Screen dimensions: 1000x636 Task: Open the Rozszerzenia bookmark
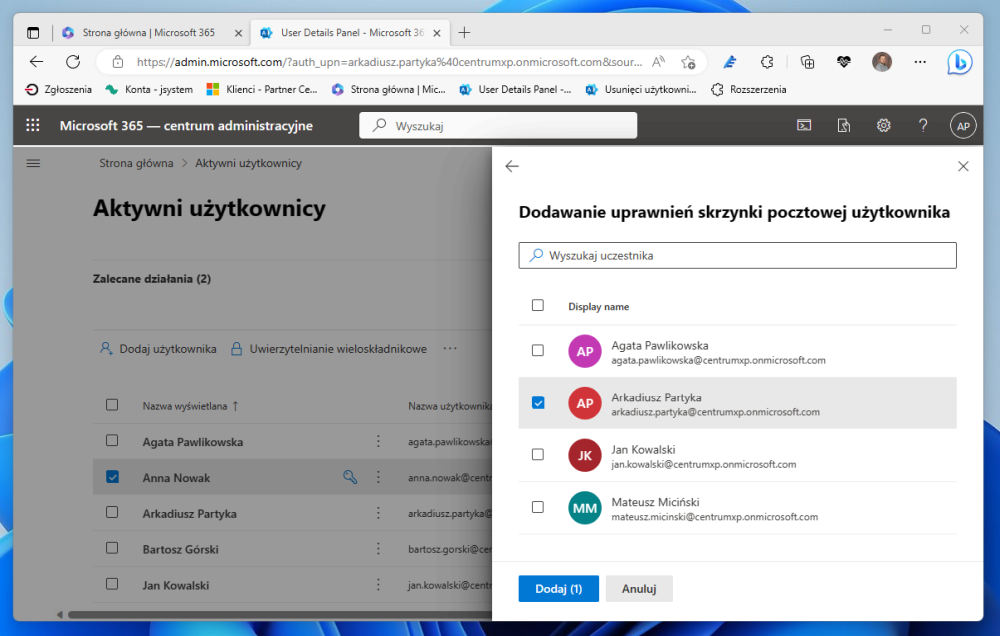(x=749, y=89)
